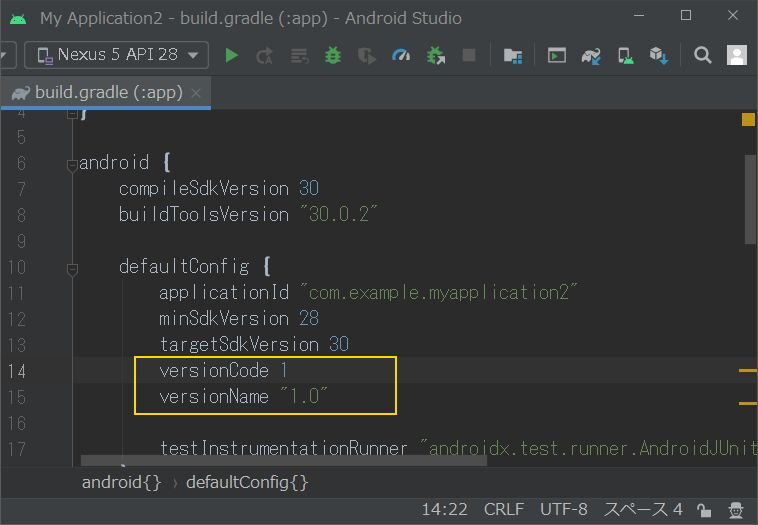Click the buildToolsVersion "30.0.2" value
Viewport: 758px width, 525px height.
[338, 214]
